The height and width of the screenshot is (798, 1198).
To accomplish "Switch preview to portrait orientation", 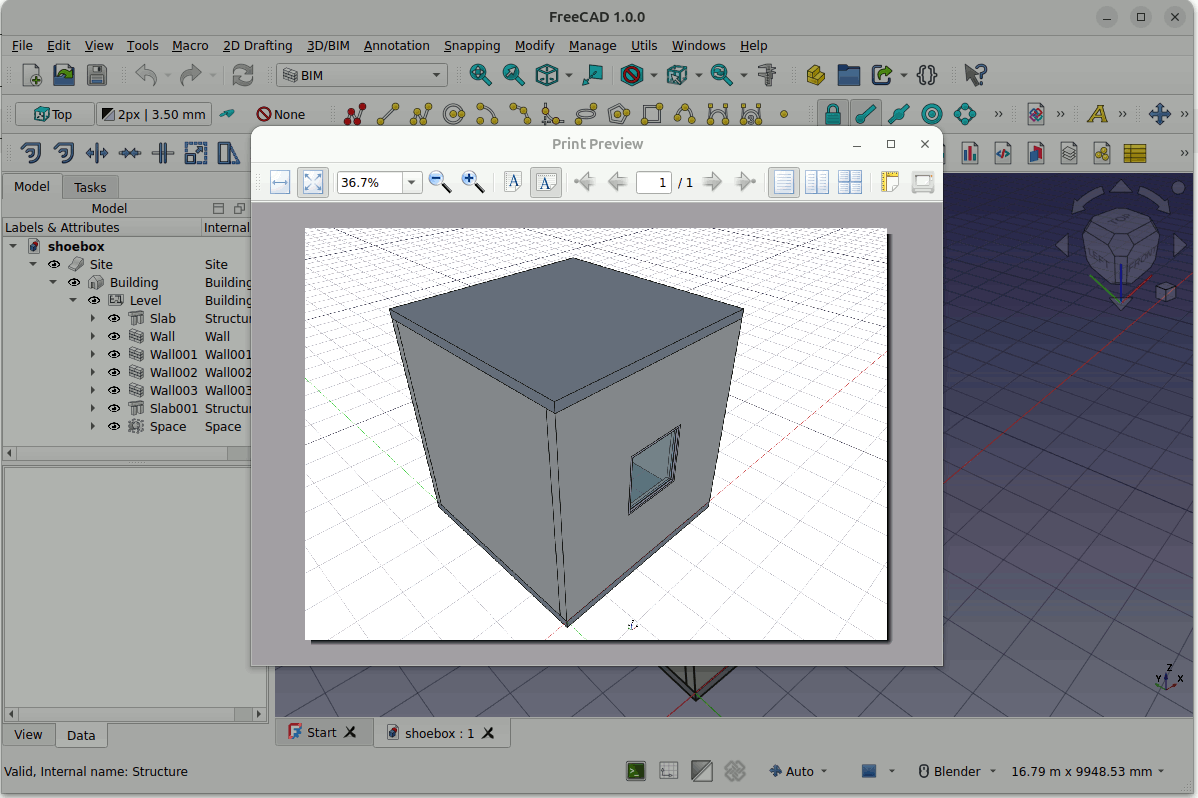I will [x=513, y=182].
